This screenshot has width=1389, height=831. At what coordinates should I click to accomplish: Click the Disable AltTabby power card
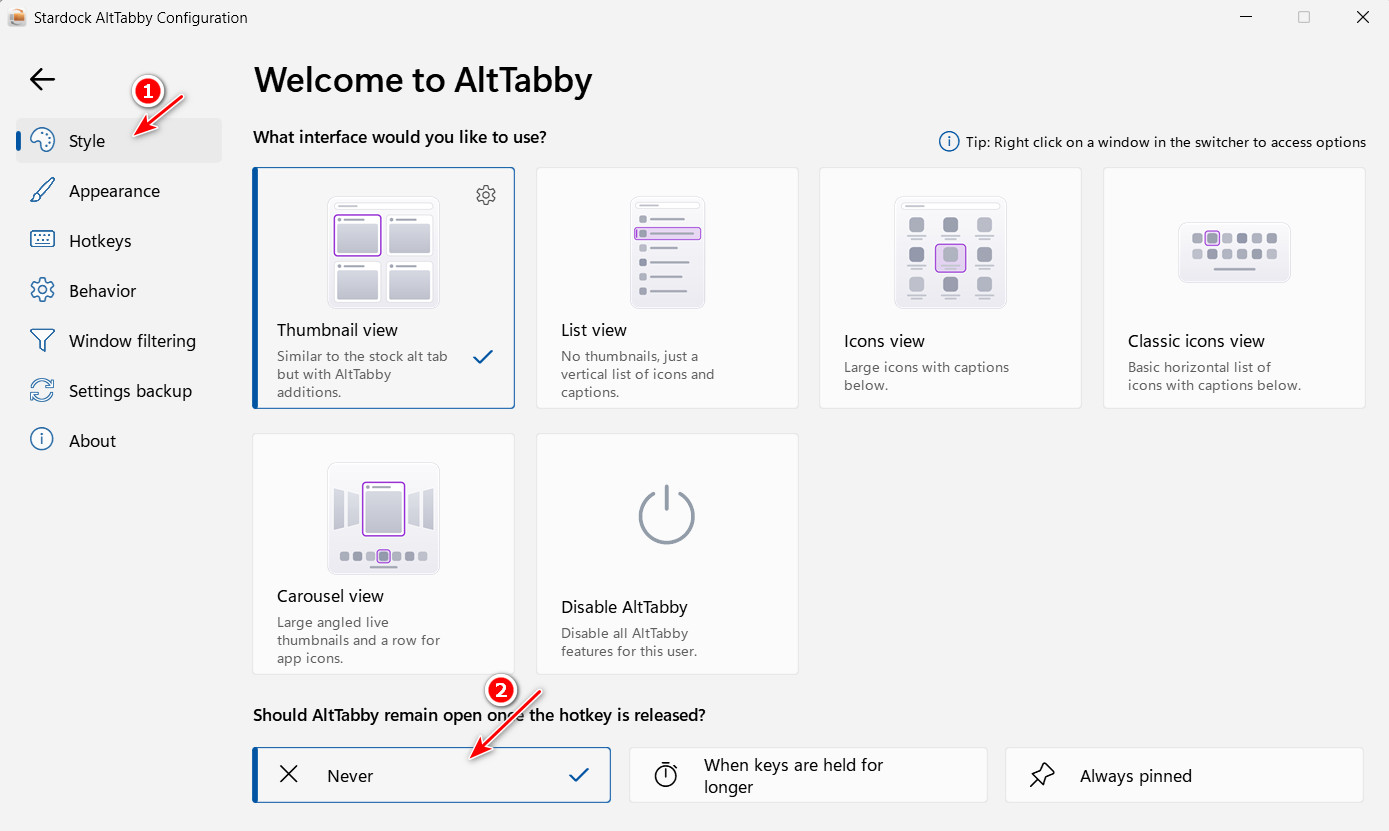(667, 554)
